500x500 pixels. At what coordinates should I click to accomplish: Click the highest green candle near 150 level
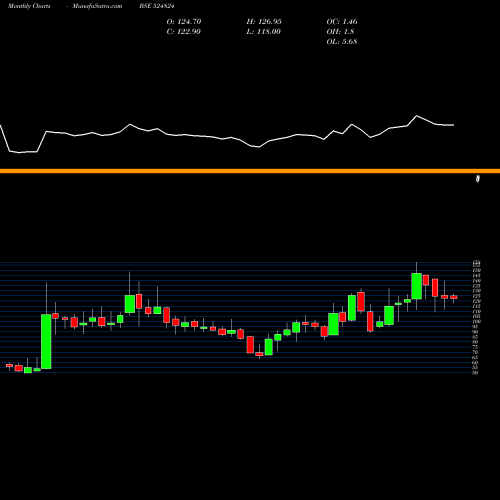[417, 286]
